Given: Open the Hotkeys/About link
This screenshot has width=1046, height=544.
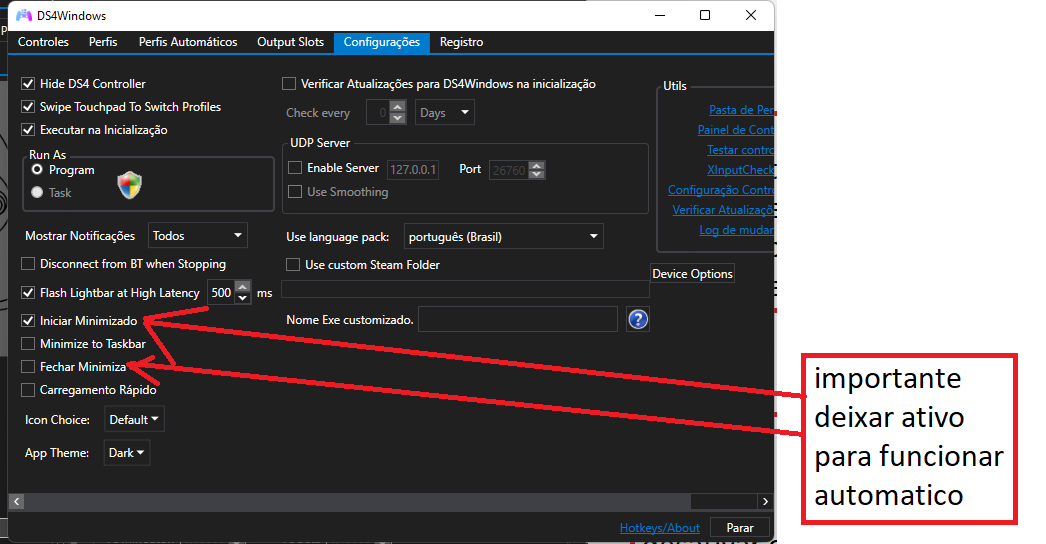Looking at the screenshot, I should tap(660, 528).
